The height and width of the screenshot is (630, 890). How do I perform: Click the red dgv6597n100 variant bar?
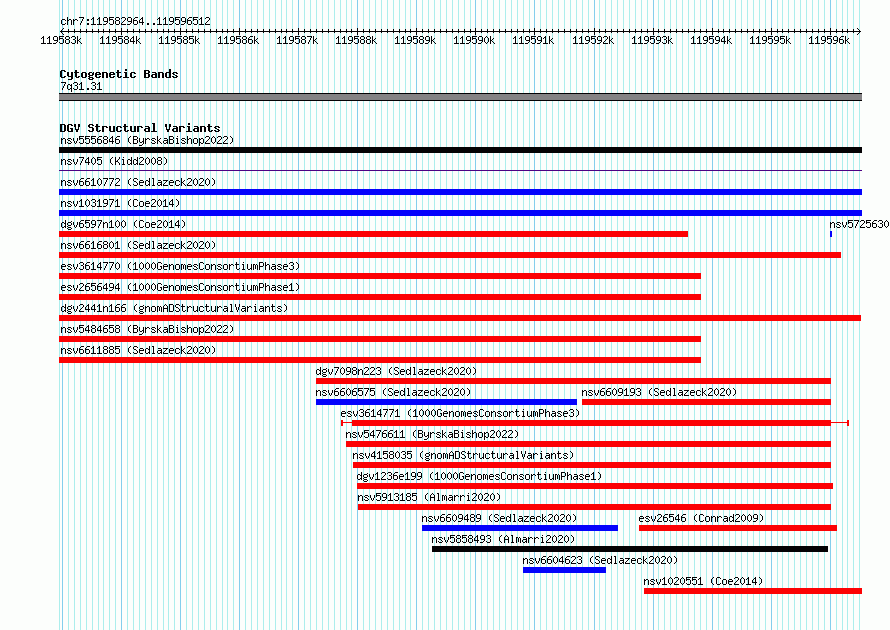[373, 234]
